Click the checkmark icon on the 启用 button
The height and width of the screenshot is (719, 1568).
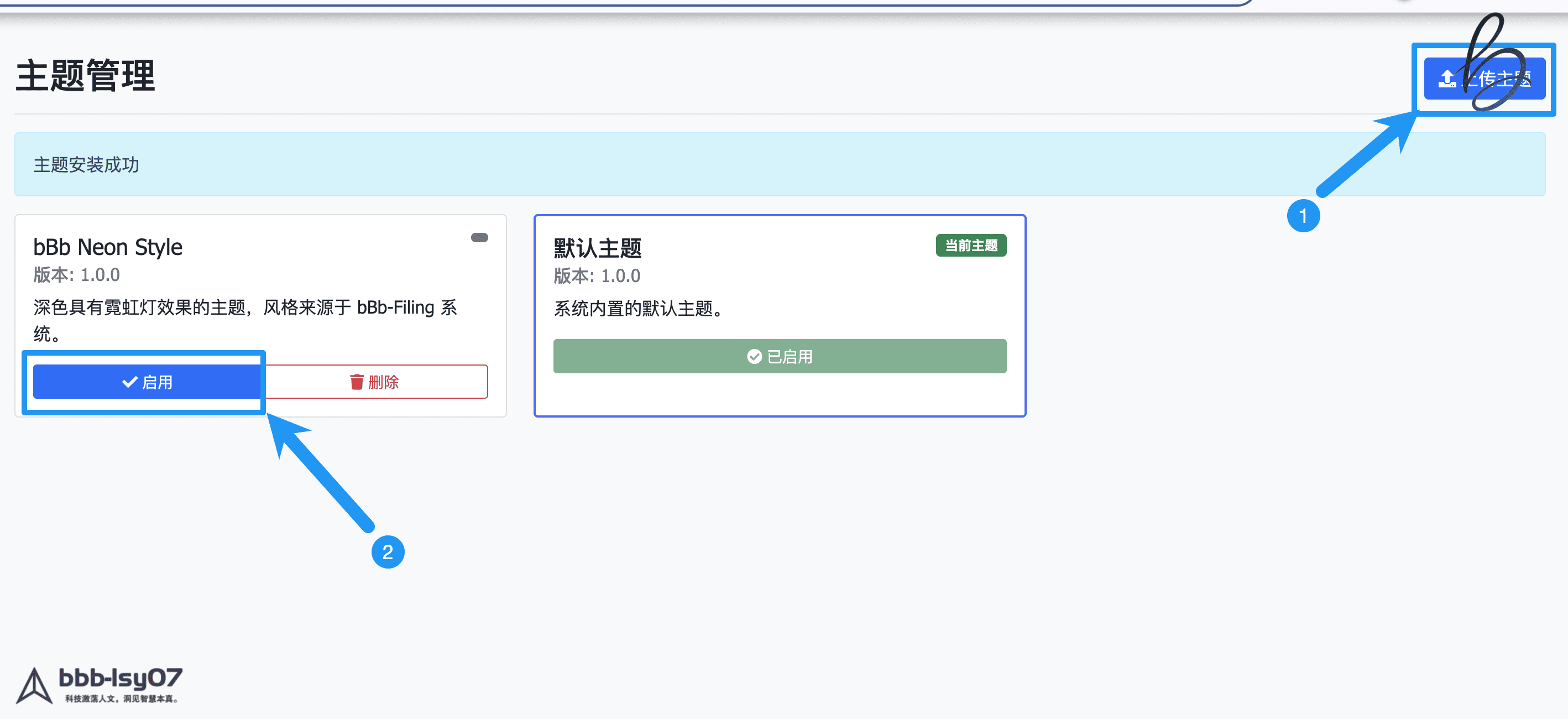point(129,382)
